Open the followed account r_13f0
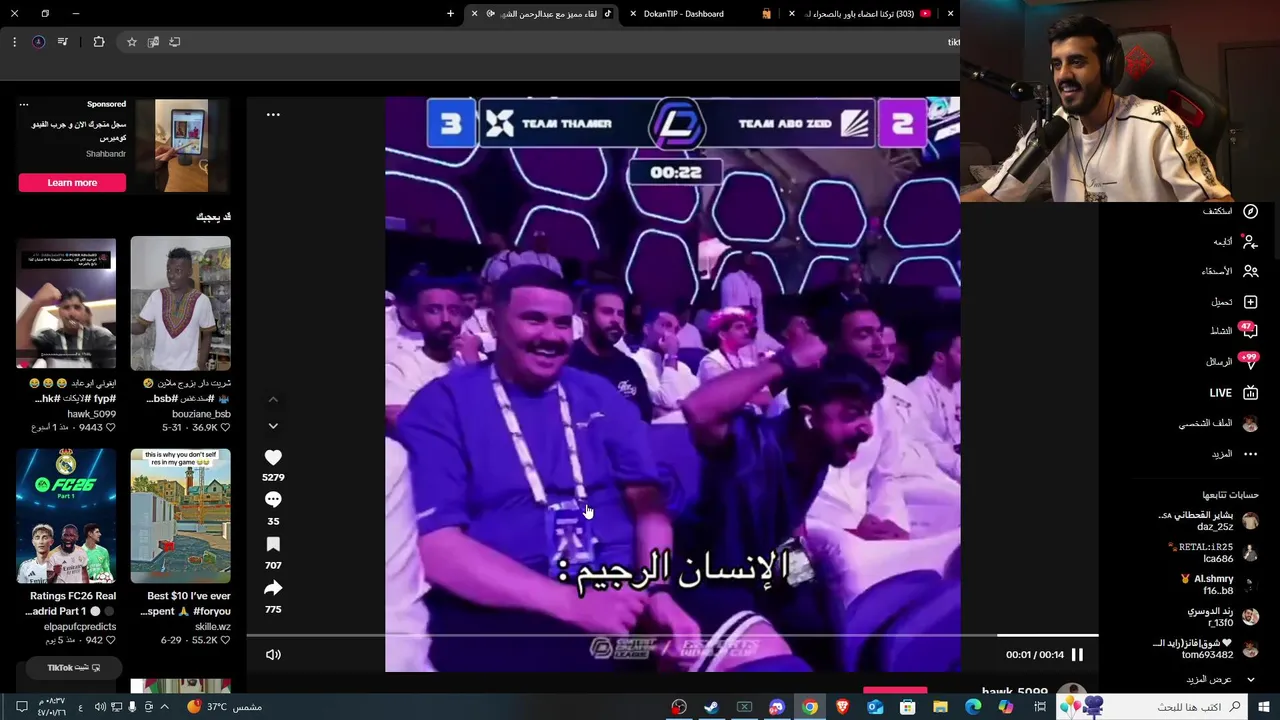 1223,616
